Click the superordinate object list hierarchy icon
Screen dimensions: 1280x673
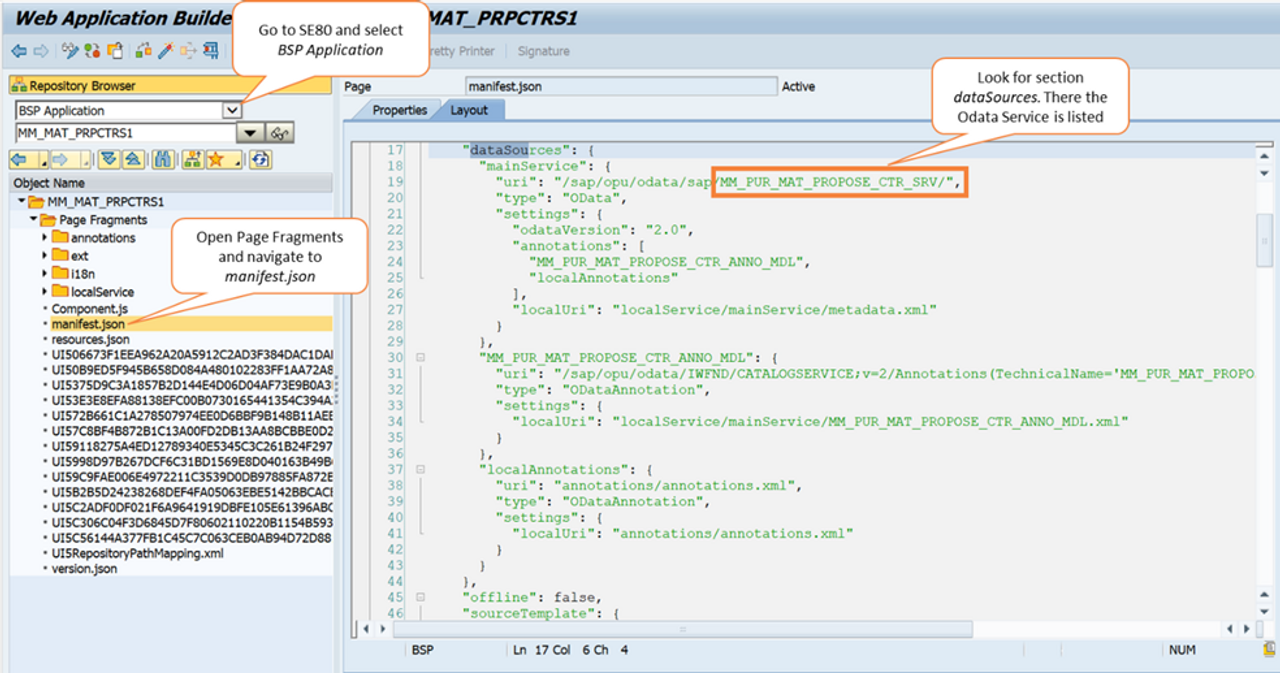pos(194,160)
